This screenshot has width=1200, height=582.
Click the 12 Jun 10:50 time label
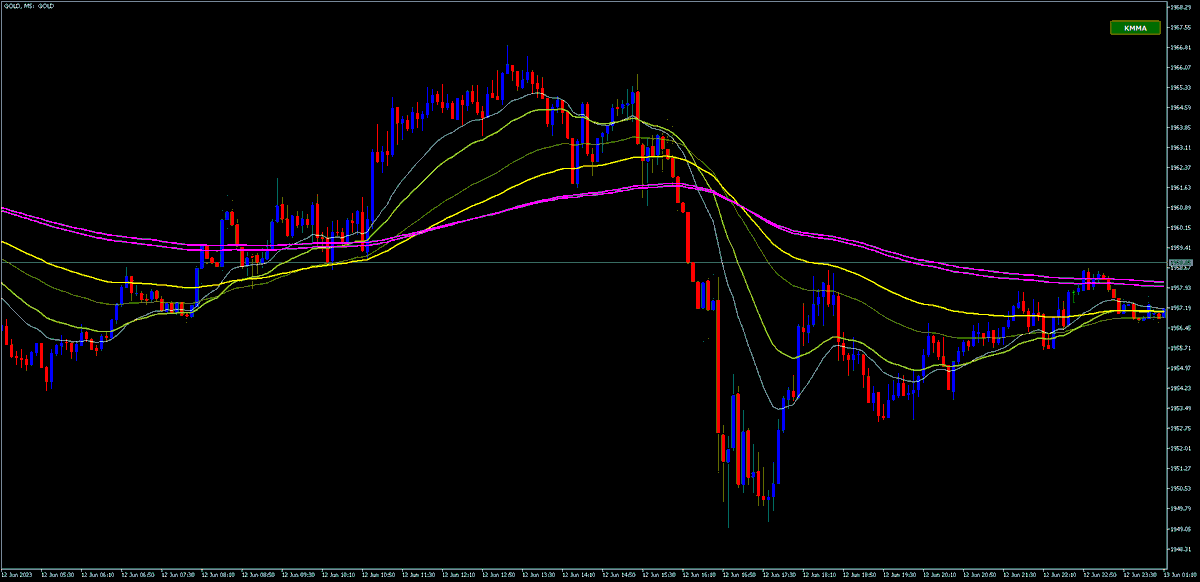pos(381,576)
